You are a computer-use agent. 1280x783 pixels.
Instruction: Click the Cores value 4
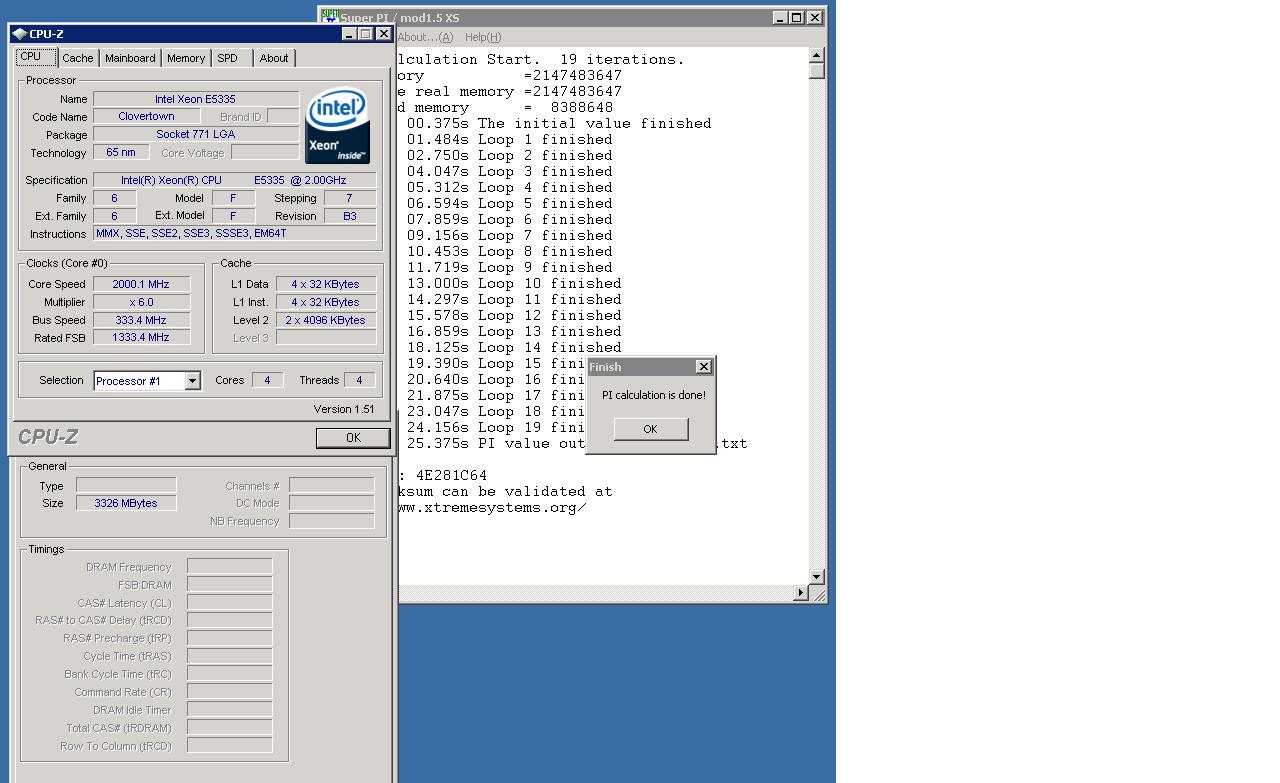tap(267, 380)
